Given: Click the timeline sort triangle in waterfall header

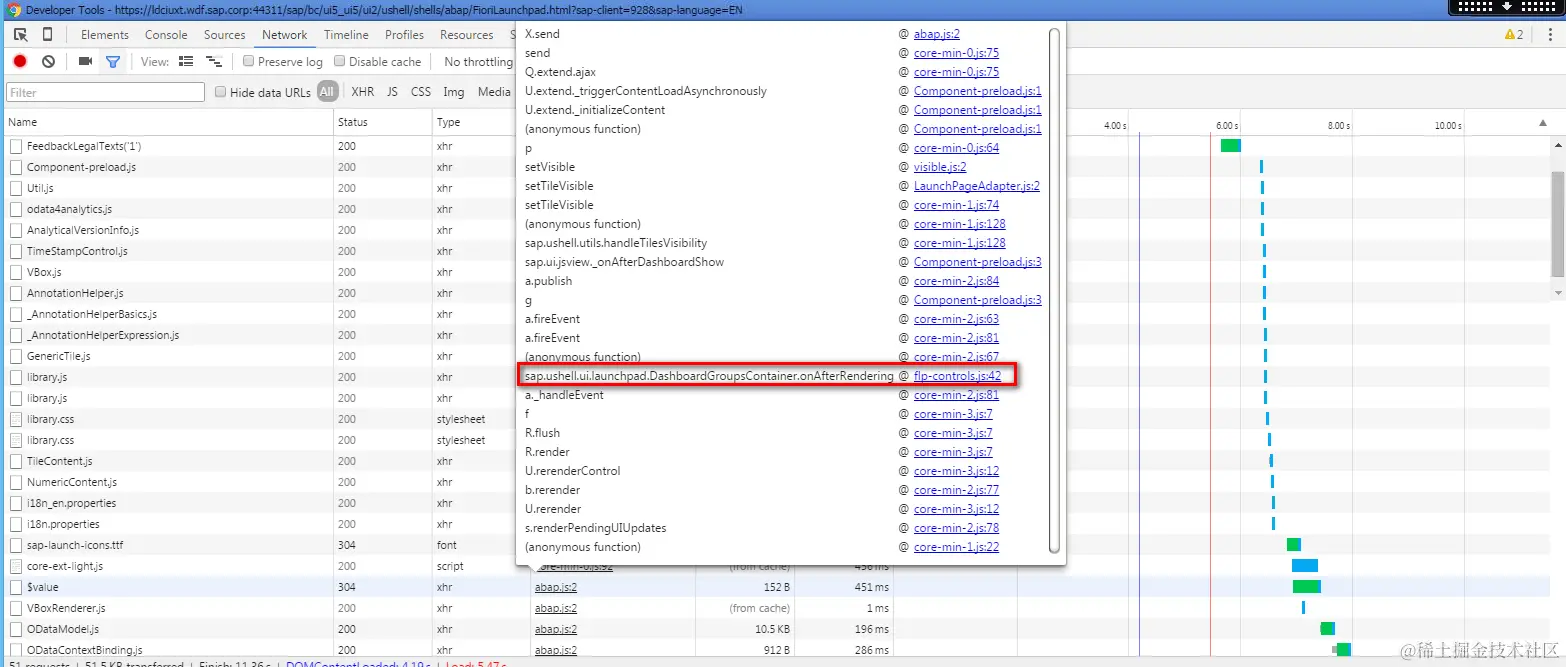Looking at the screenshot, I should coord(1541,122).
